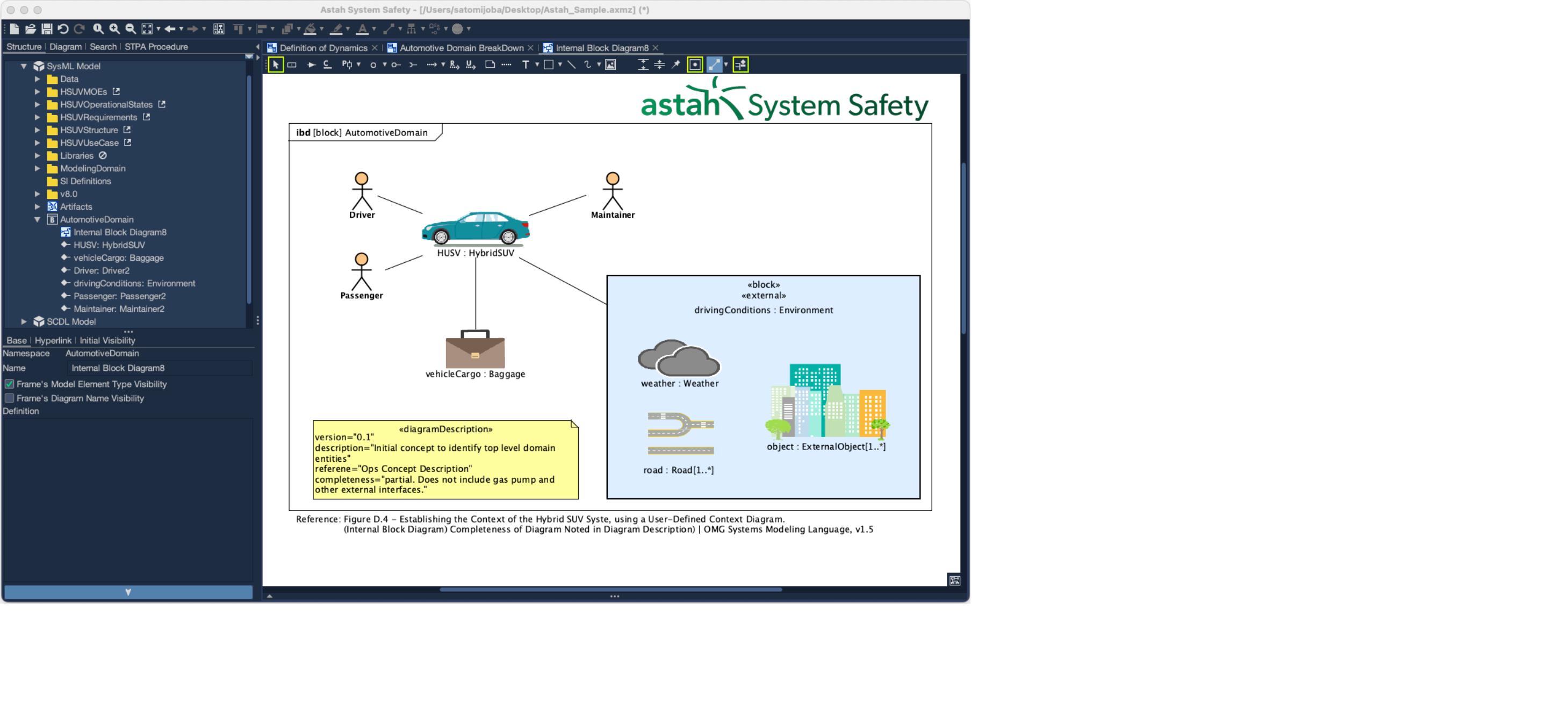Click the Undo icon in toolbar
This screenshot has width=1568, height=716.
pyautogui.click(x=63, y=28)
